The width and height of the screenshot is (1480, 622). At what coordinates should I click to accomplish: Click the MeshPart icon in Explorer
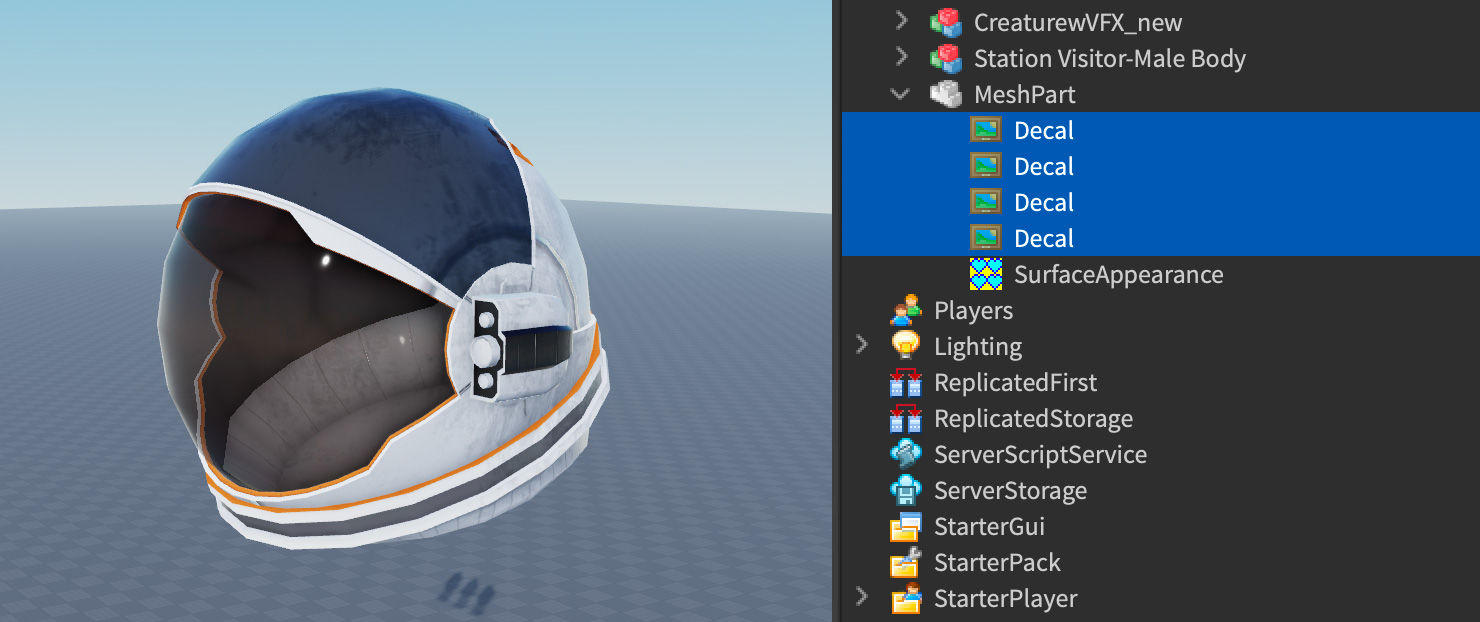[x=945, y=94]
